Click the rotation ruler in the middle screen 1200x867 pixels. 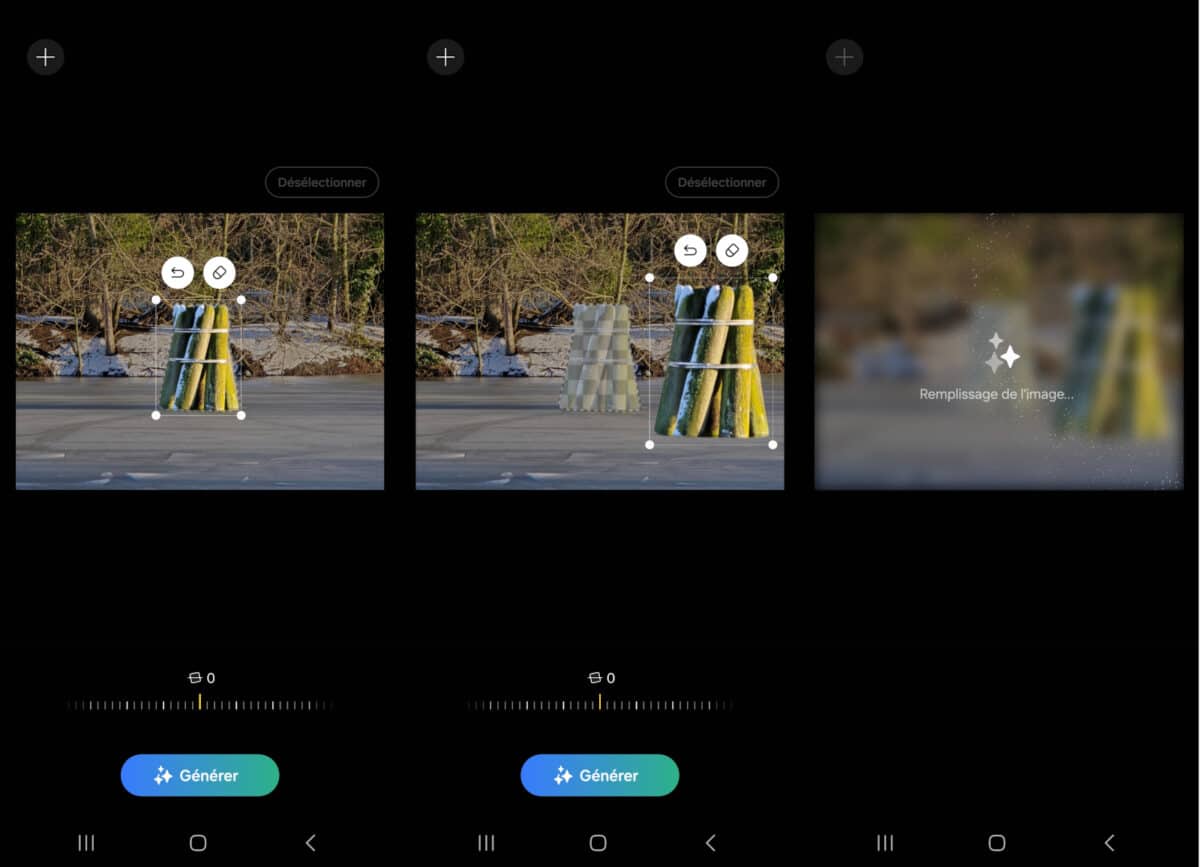tap(600, 704)
